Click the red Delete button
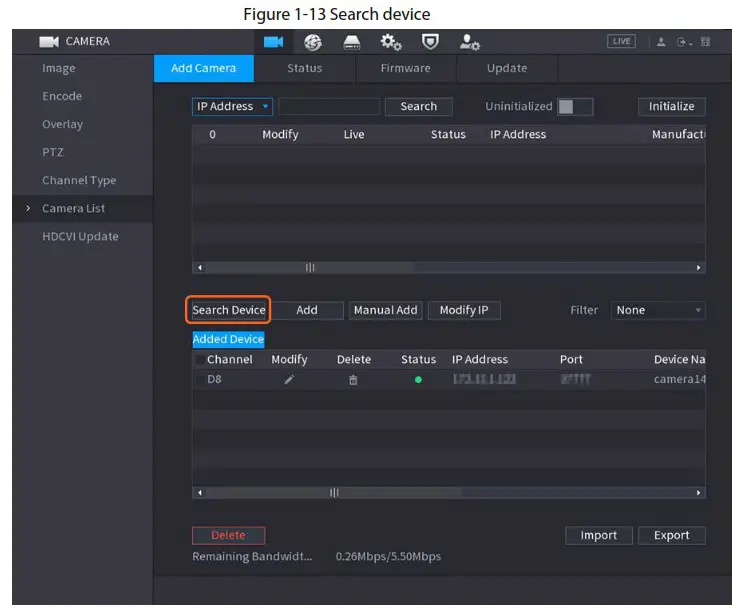Image resolution: width=742 pixels, height=611 pixels. [x=229, y=535]
